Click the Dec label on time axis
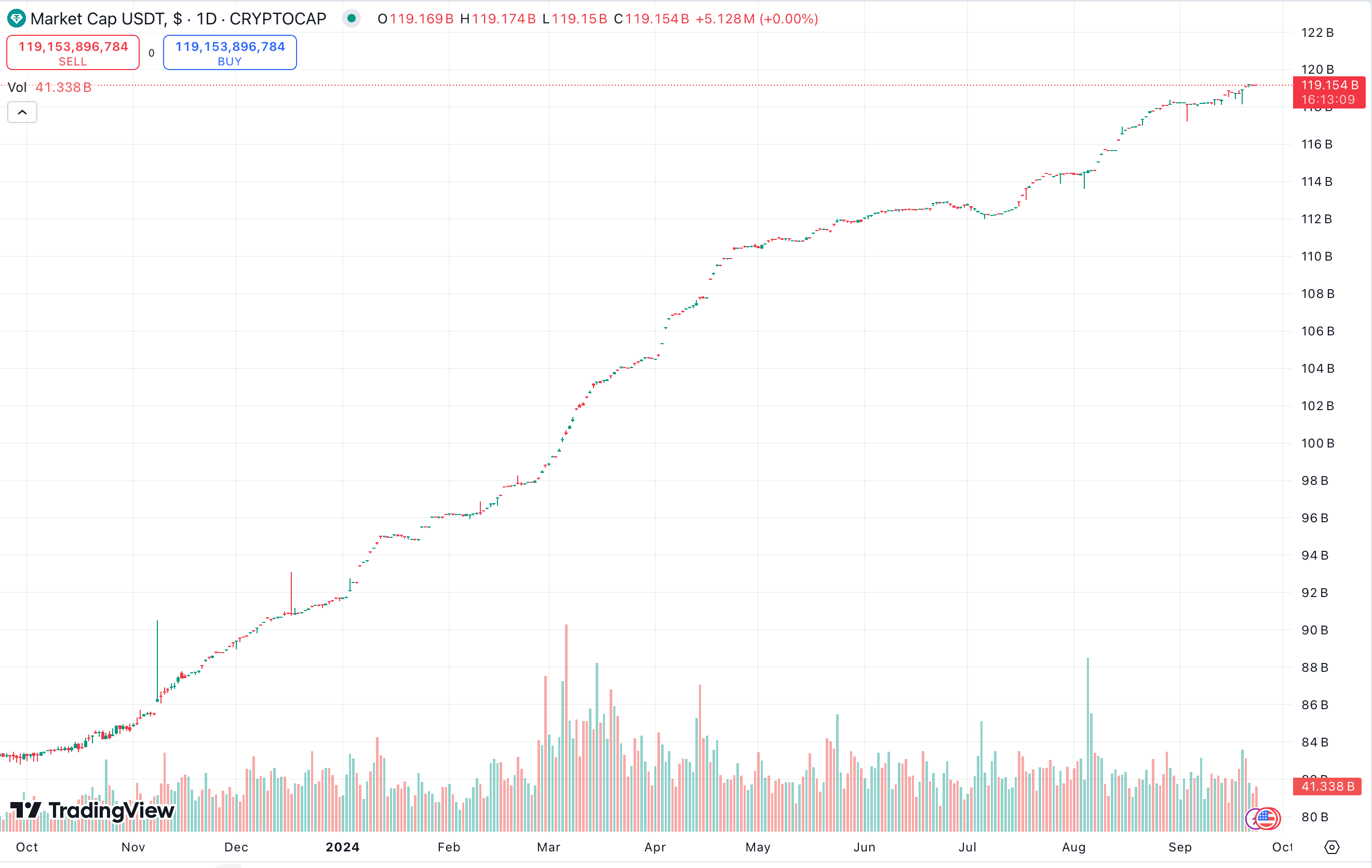The height and width of the screenshot is (868, 1372). click(236, 847)
